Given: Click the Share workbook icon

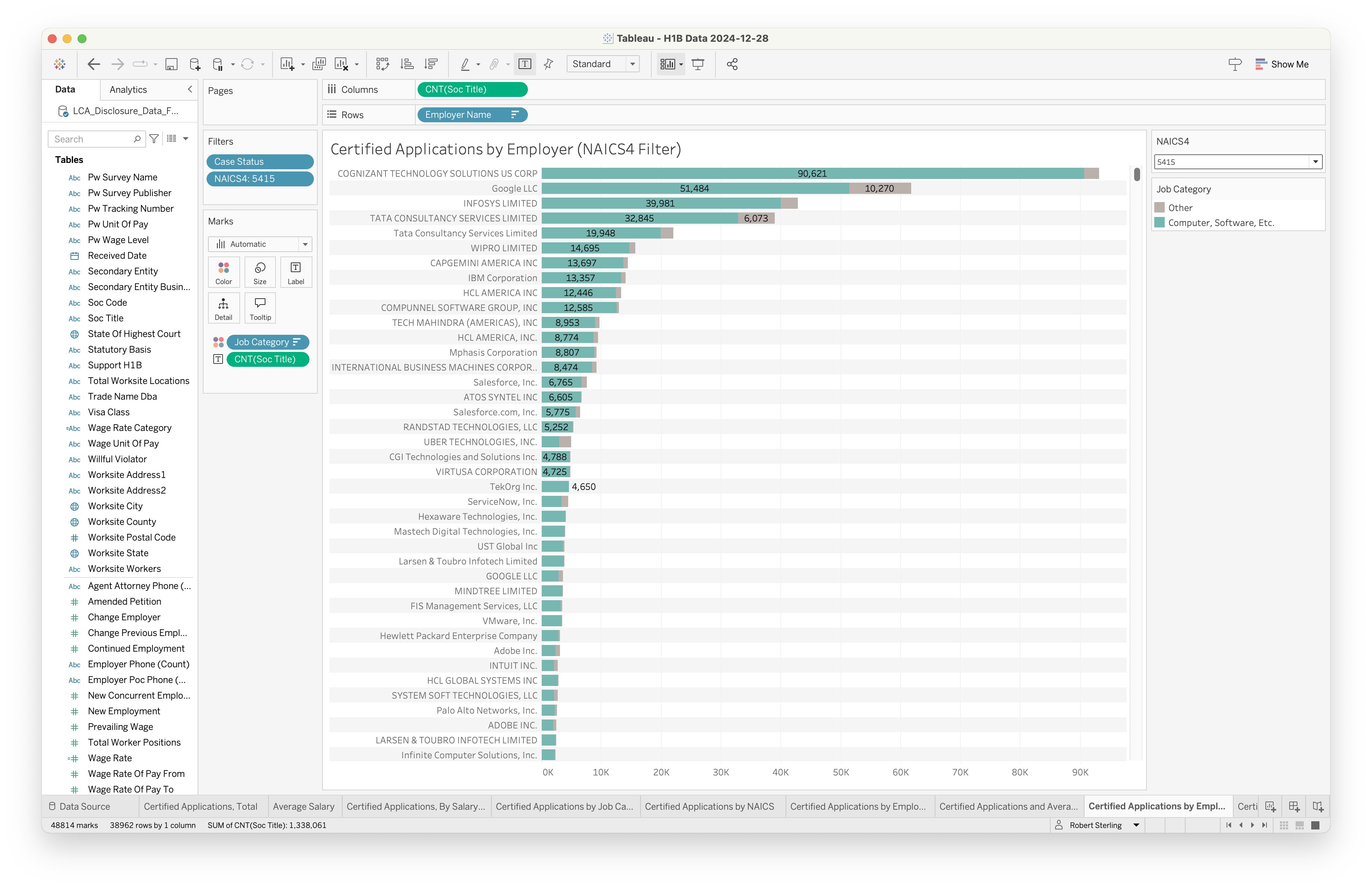Looking at the screenshot, I should tap(732, 64).
